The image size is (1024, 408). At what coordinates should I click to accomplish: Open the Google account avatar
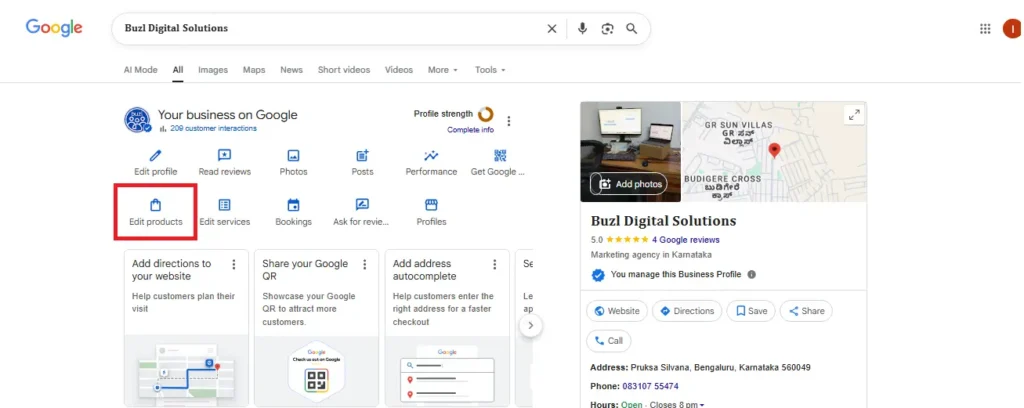1012,29
